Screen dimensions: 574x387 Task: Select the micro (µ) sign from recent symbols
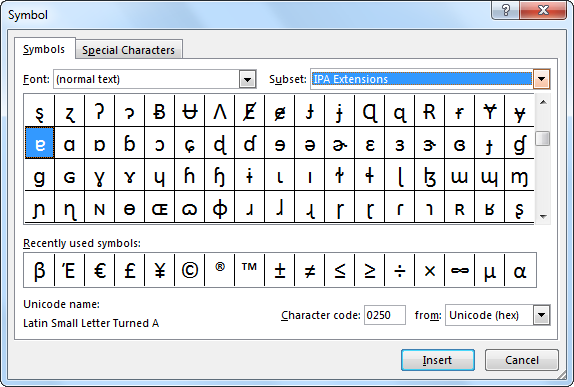[x=490, y=270]
